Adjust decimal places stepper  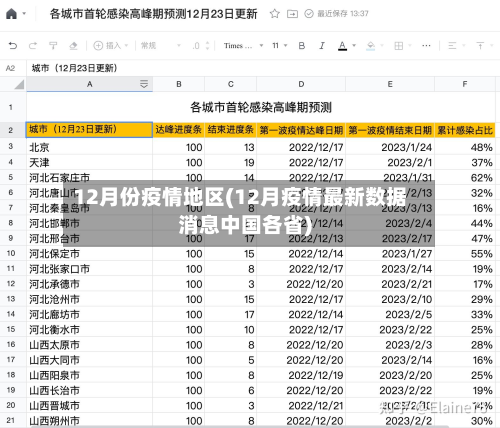tap(201, 45)
